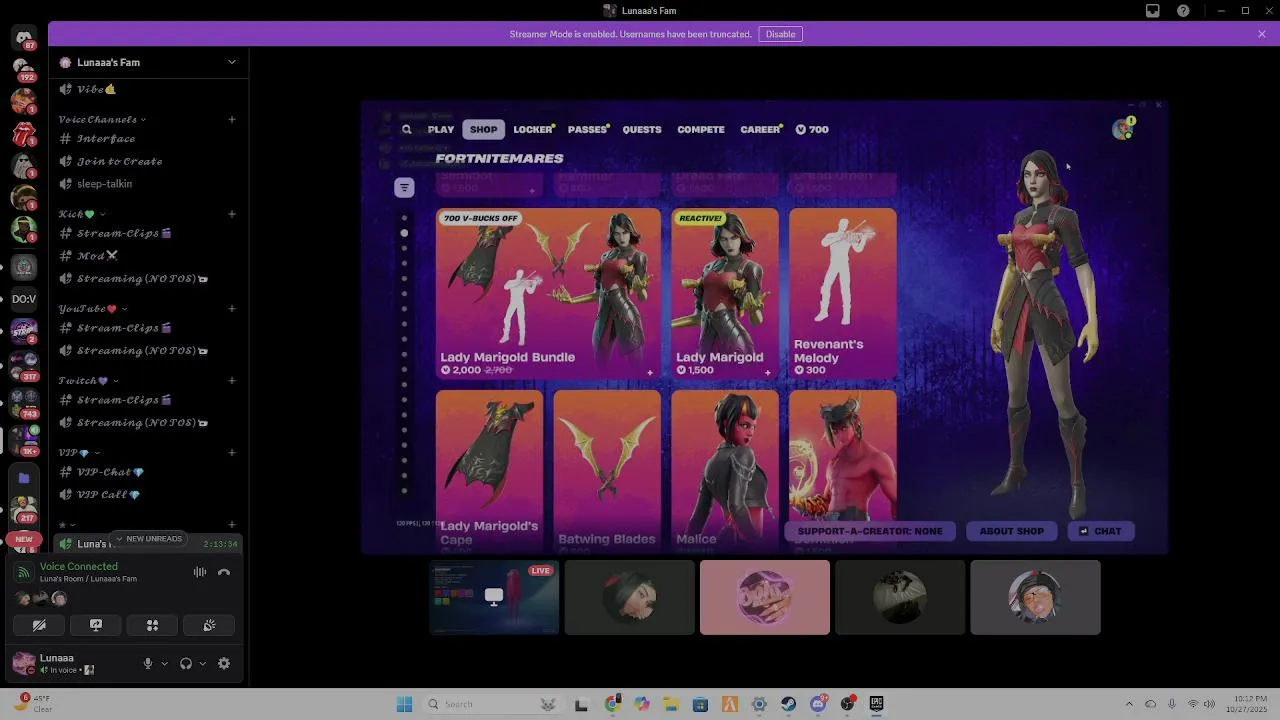This screenshot has width=1280, height=720.
Task: Collapse the Twitch category
Action: point(88,381)
